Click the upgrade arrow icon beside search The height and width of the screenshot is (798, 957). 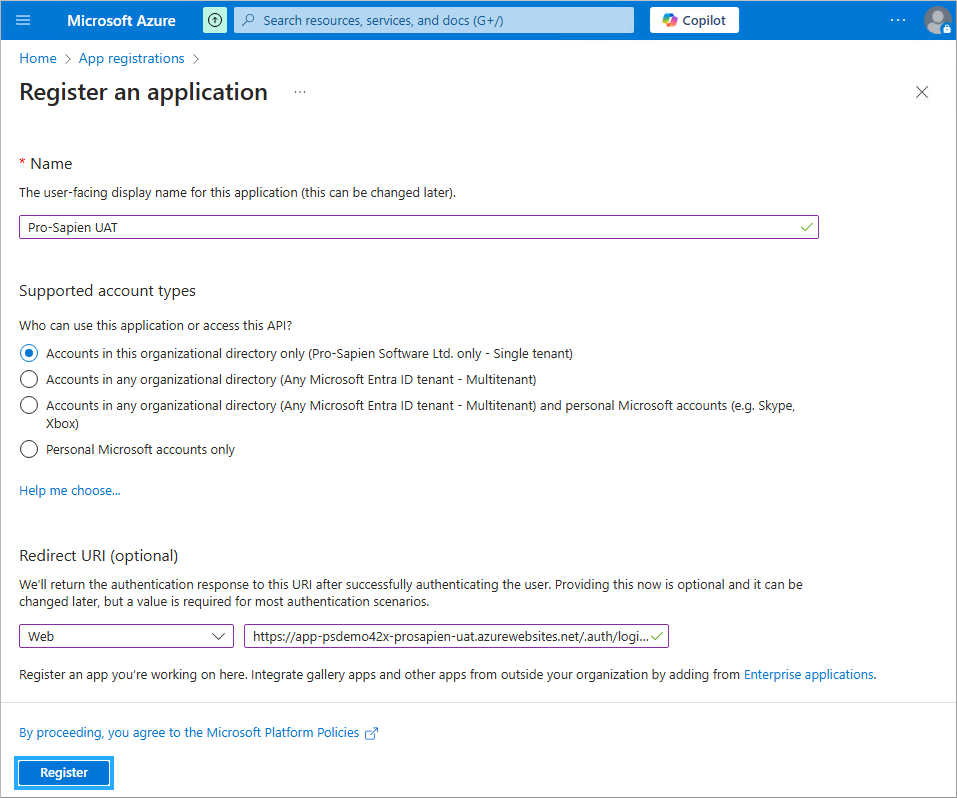pyautogui.click(x=215, y=20)
